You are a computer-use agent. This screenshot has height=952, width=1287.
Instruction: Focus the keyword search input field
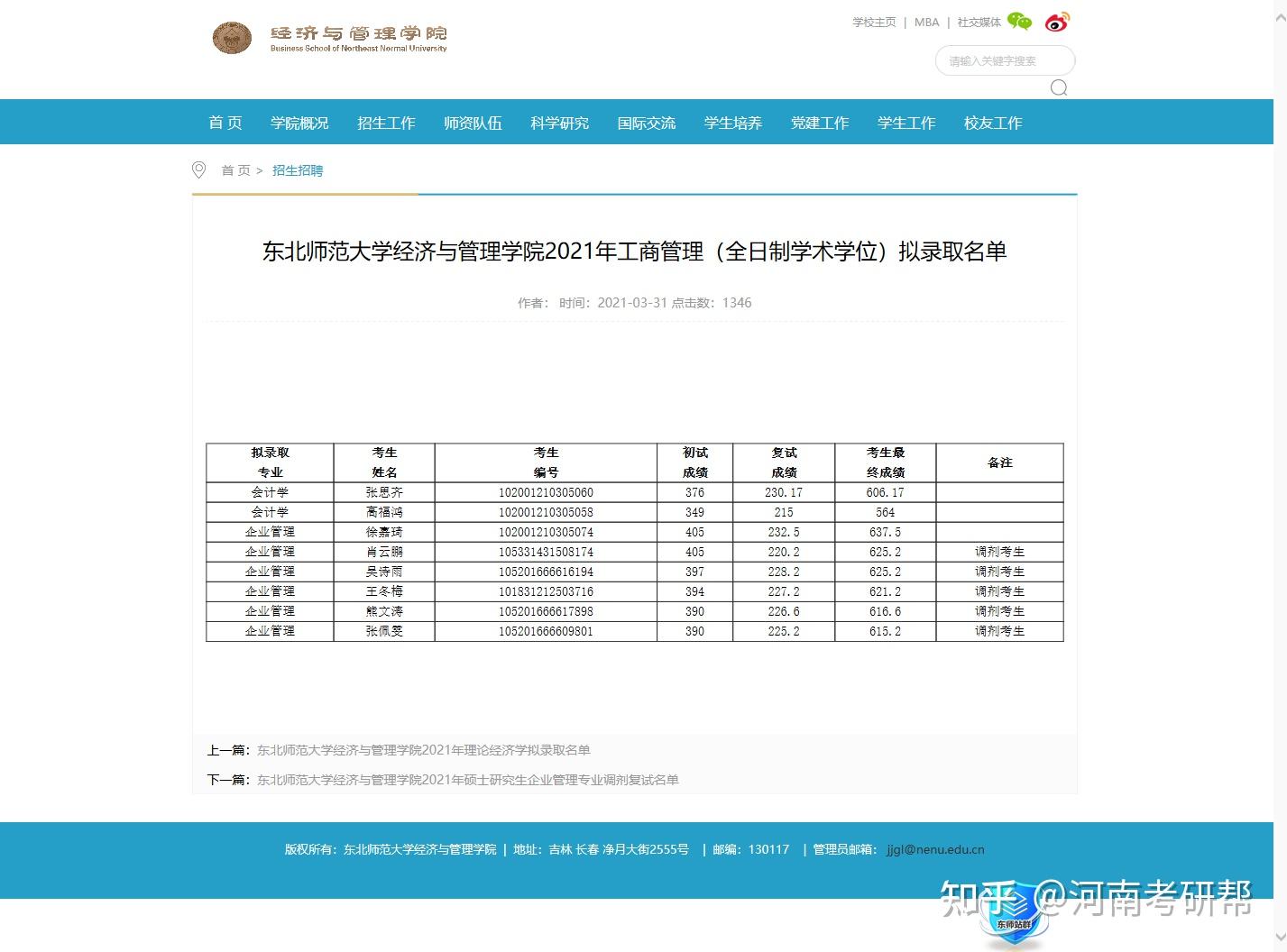click(x=1005, y=60)
